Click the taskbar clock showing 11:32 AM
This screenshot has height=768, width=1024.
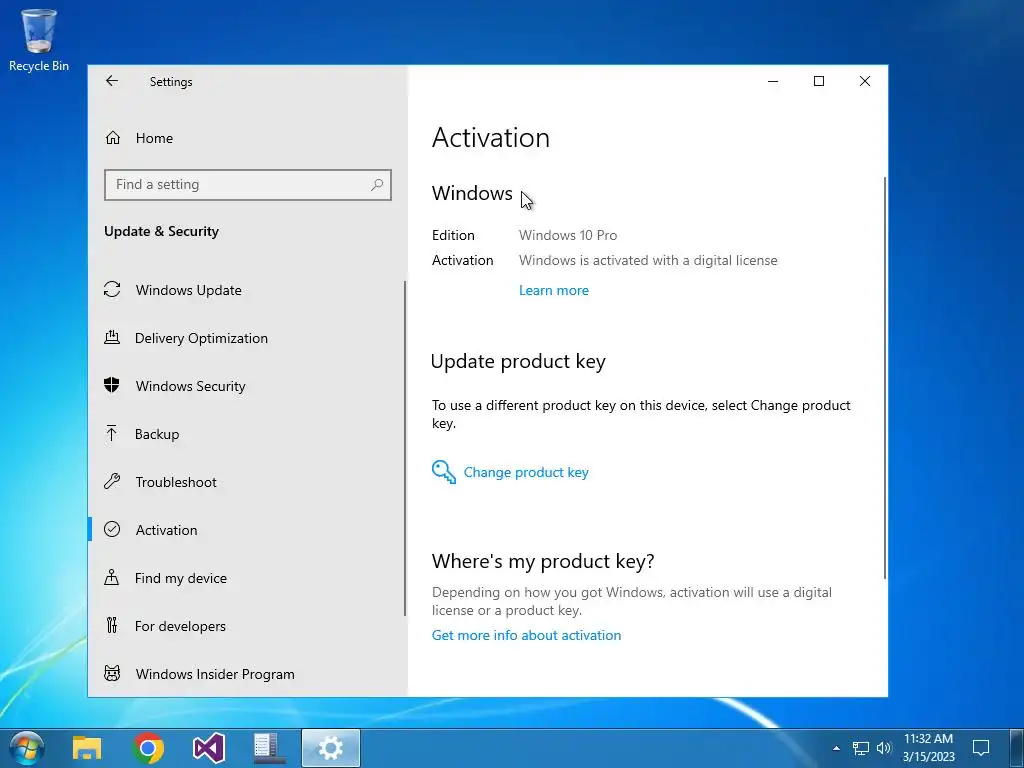pyautogui.click(x=929, y=748)
